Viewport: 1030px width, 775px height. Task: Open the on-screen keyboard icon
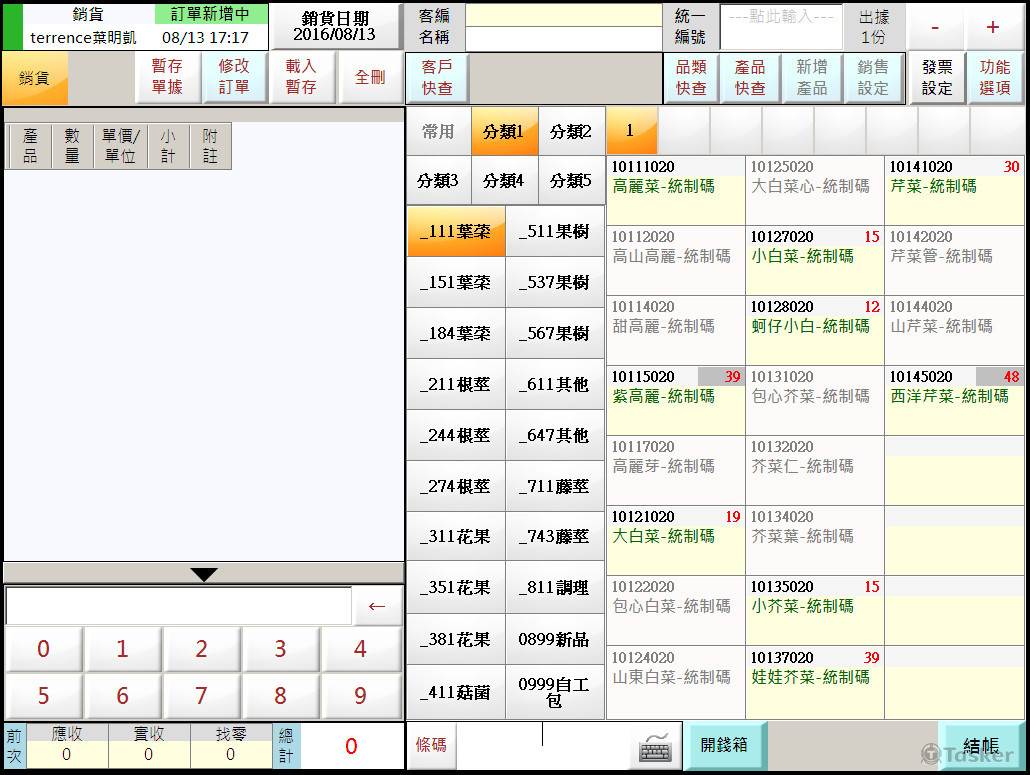pyautogui.click(x=655, y=746)
